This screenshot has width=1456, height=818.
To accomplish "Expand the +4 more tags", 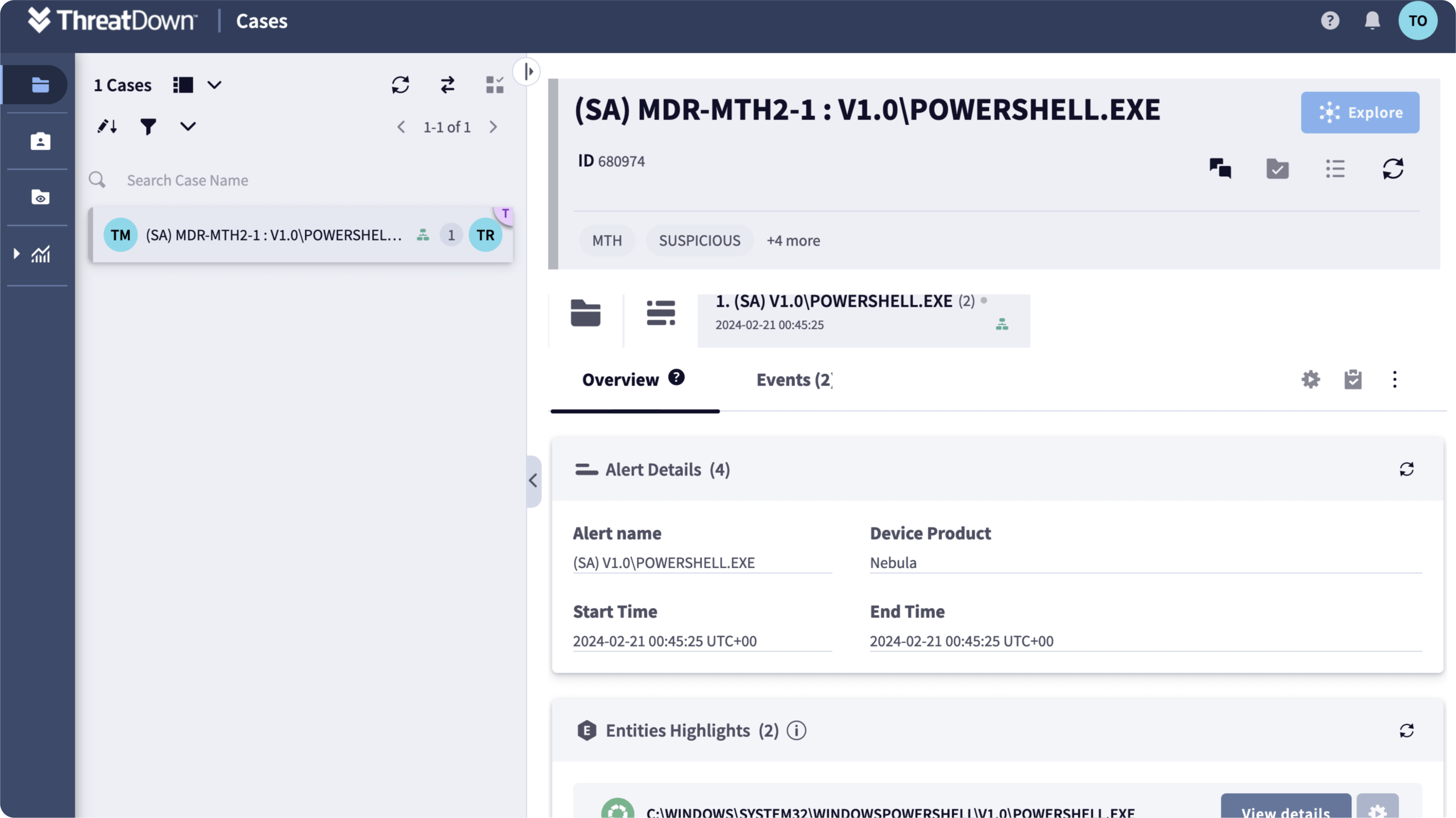I will click(x=793, y=241).
